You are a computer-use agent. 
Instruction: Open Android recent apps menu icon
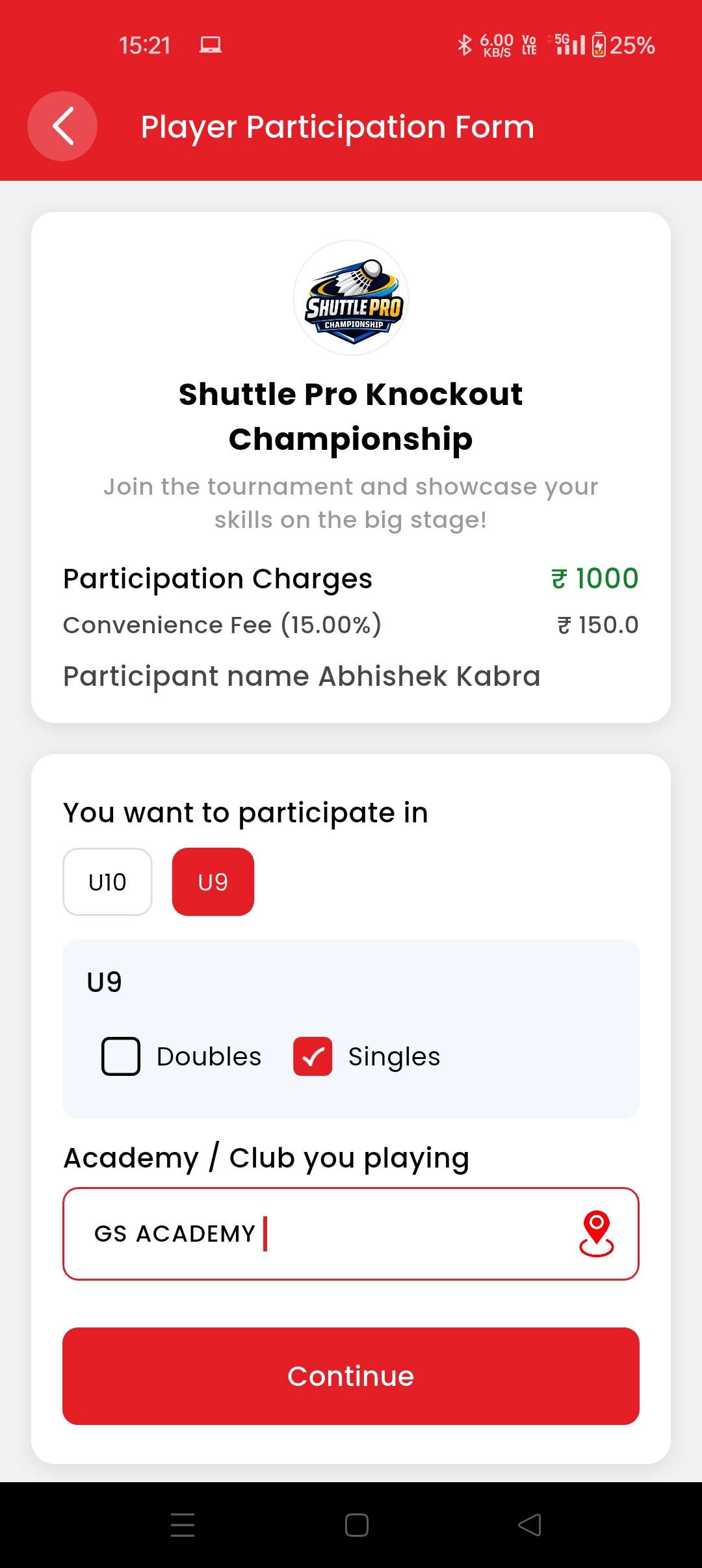pos(183,1524)
